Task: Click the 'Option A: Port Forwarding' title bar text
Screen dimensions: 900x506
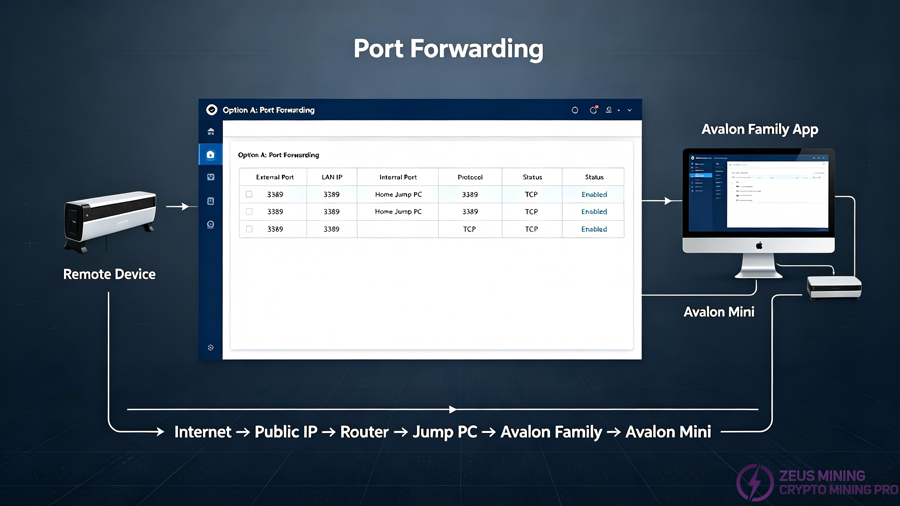Action: pos(269,110)
